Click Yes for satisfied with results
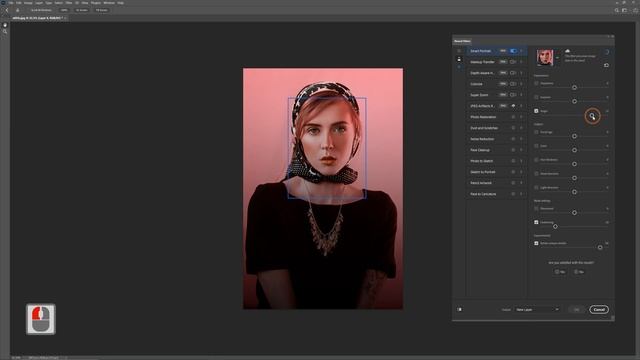640x360 pixels. click(560, 271)
